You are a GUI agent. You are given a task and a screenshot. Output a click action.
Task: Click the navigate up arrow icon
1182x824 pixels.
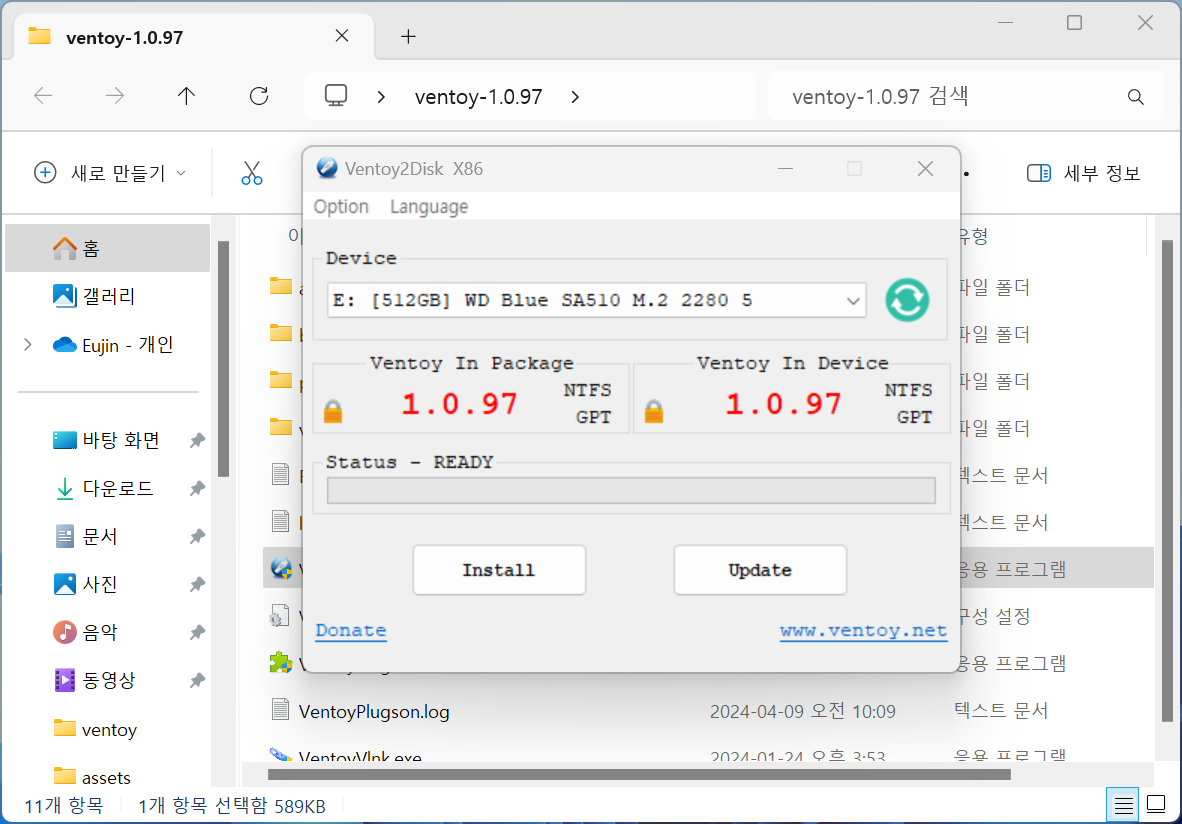[186, 96]
